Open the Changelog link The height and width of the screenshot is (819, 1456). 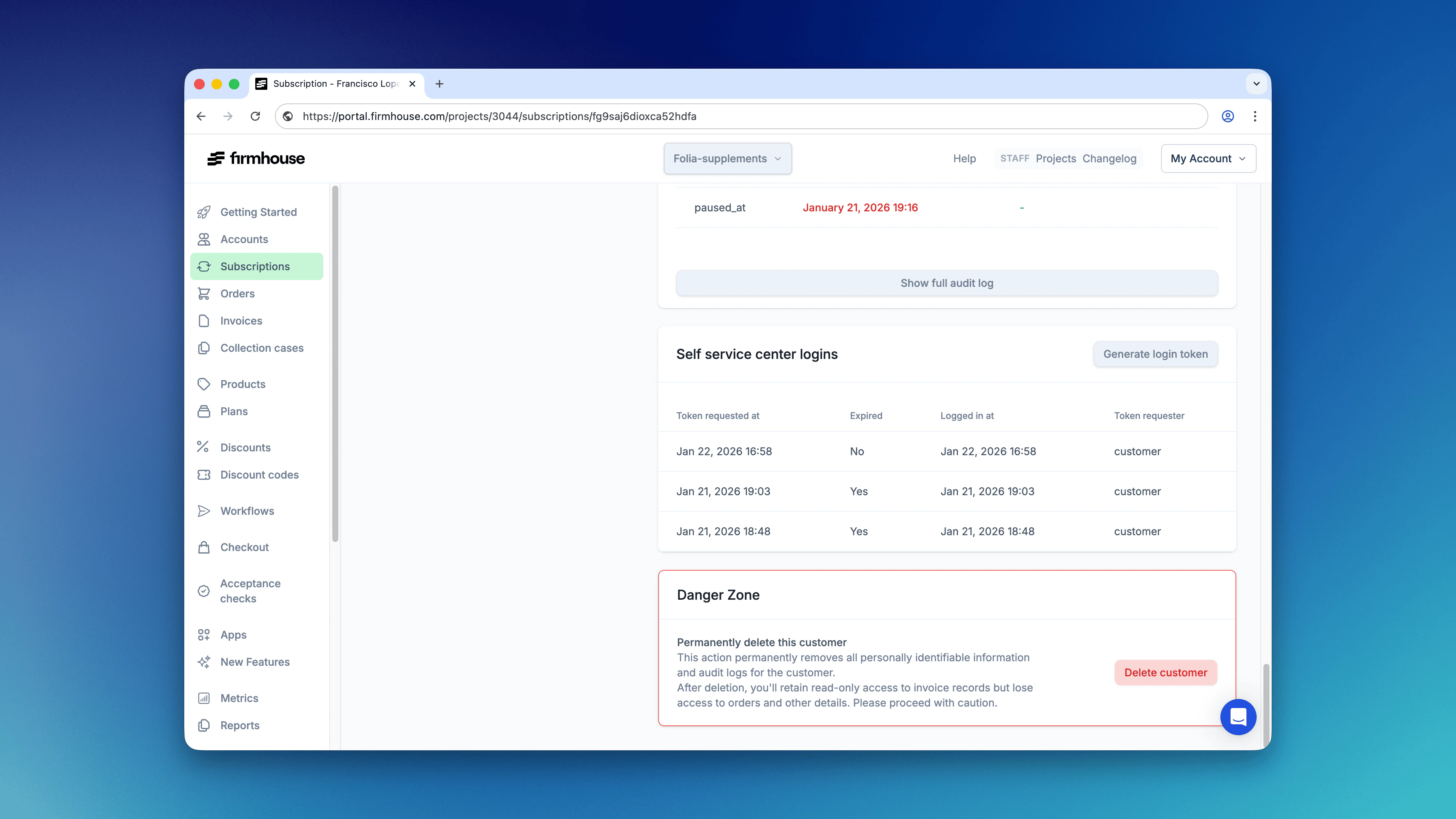coord(1109,159)
